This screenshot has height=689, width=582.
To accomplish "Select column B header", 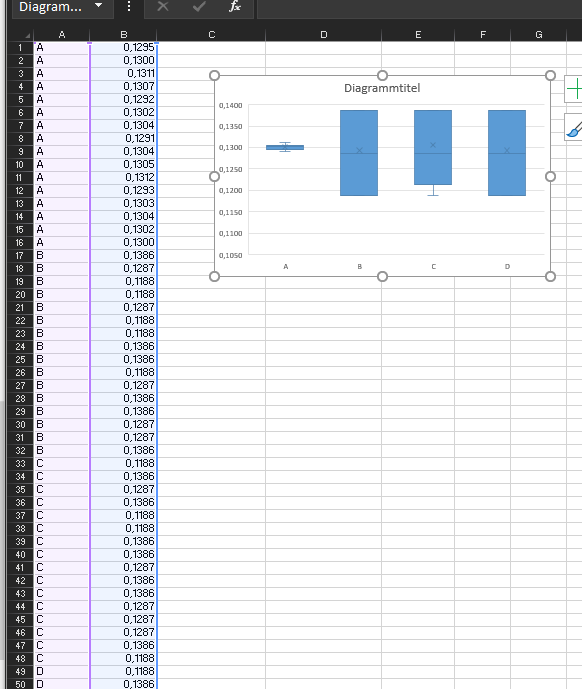I will (124, 35).
